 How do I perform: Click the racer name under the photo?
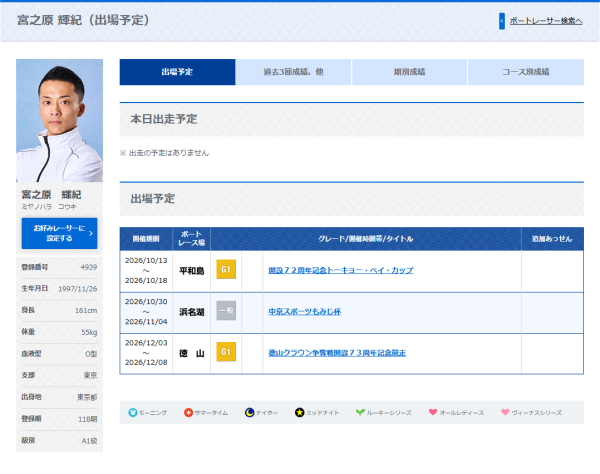[51, 195]
